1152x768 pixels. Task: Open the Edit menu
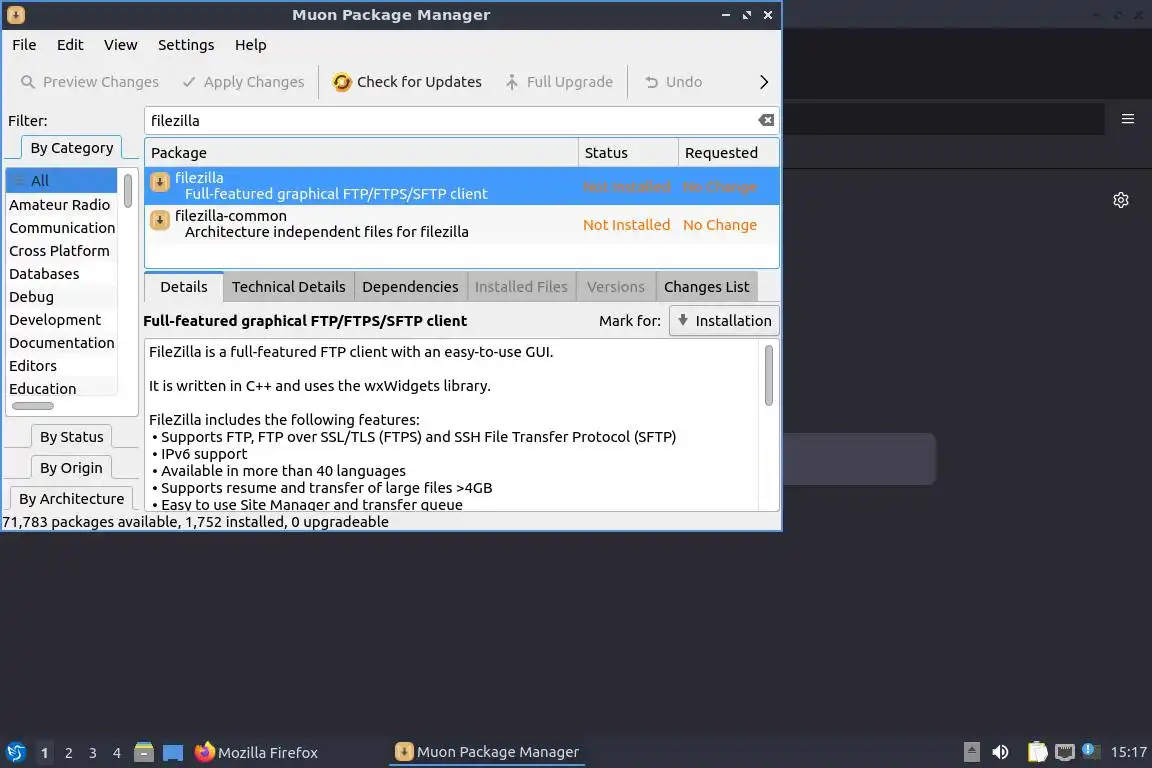(x=70, y=45)
